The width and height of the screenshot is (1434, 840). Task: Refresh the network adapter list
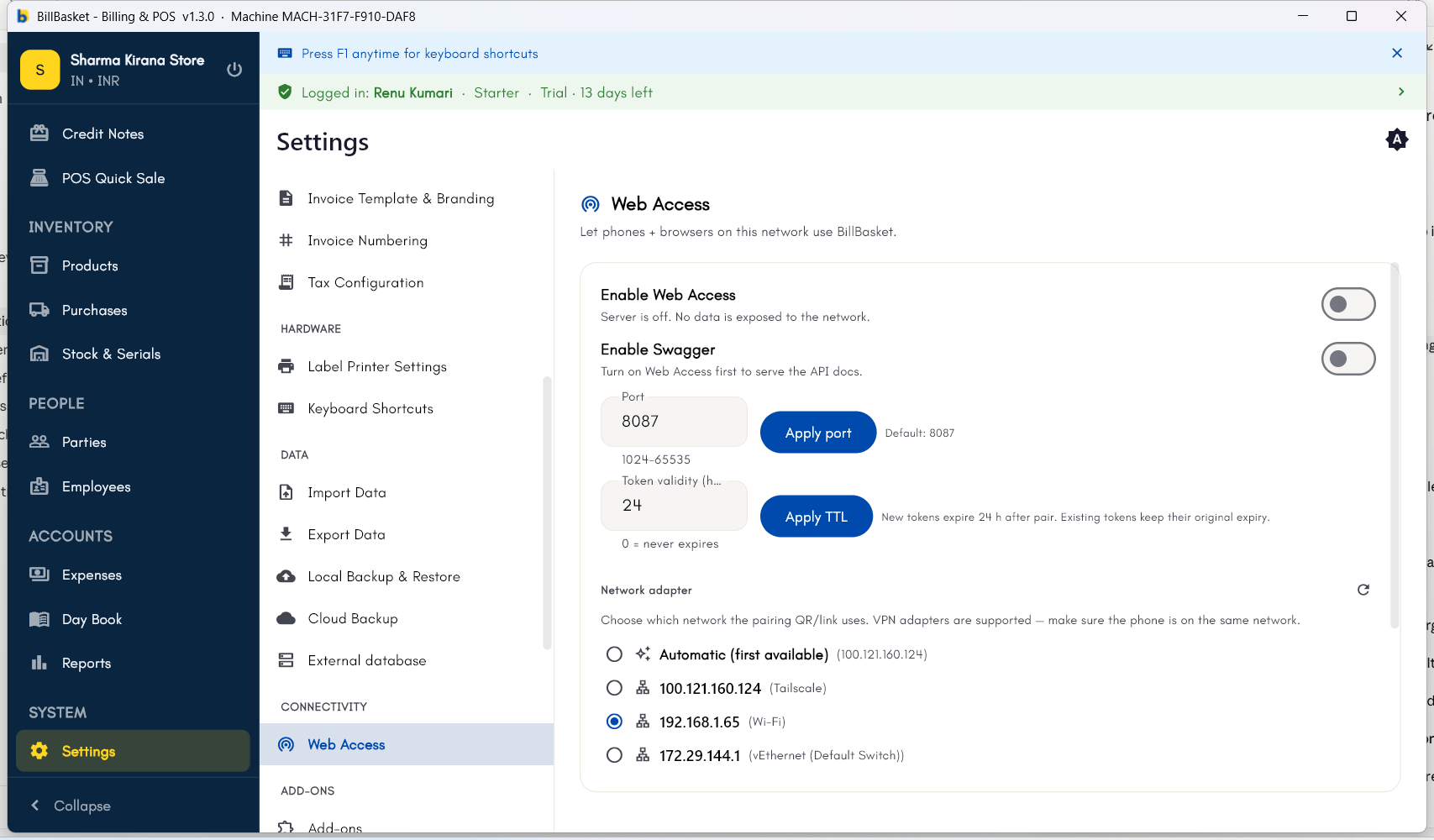1363,590
